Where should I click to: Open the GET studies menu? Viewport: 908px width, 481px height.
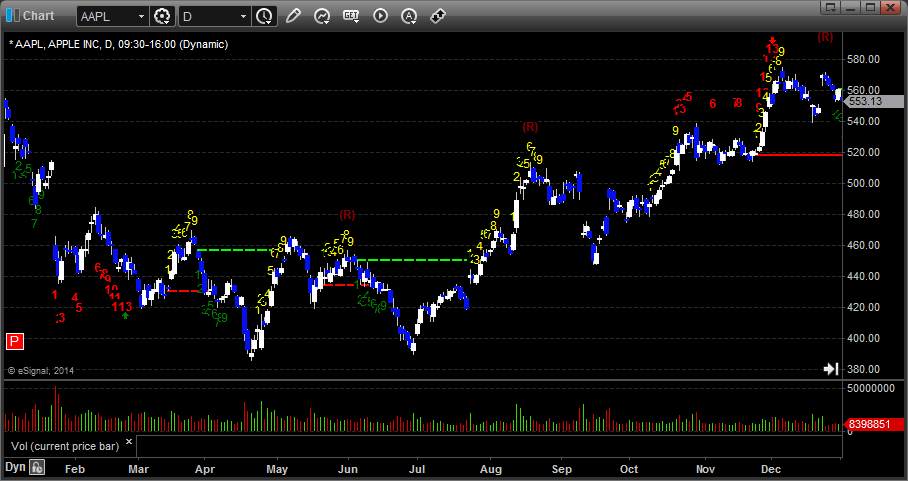point(351,16)
